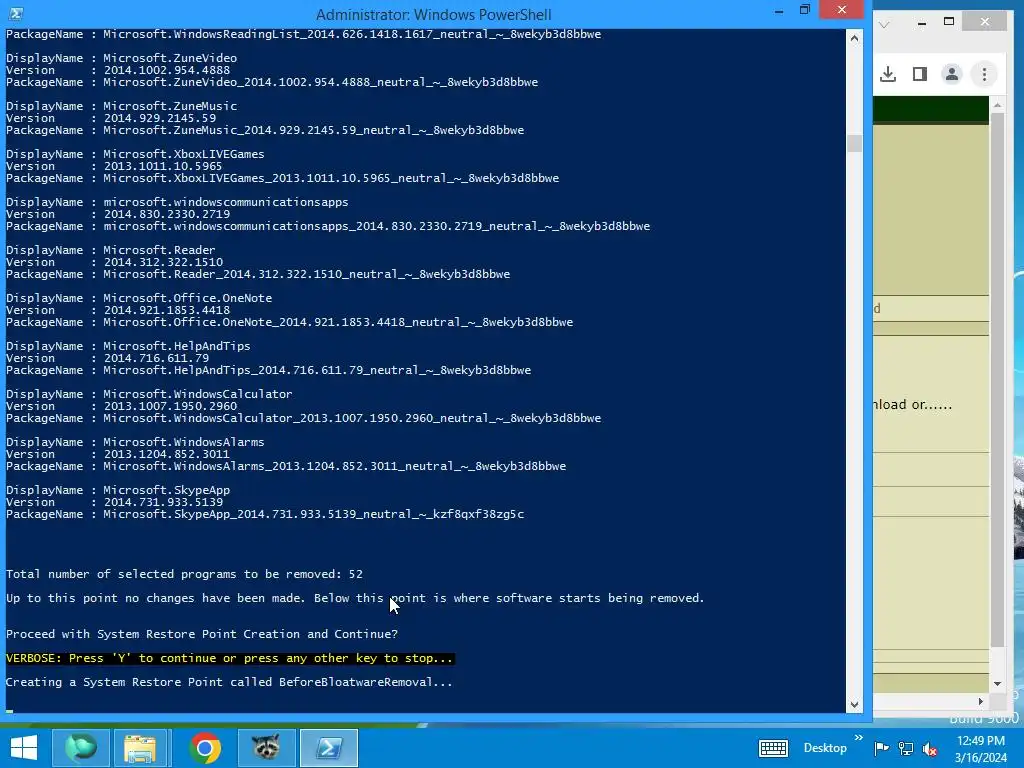The height and width of the screenshot is (768, 1024).
Task: Switch to Google Chrome in the taskbar
Action: pyautogui.click(x=205, y=748)
